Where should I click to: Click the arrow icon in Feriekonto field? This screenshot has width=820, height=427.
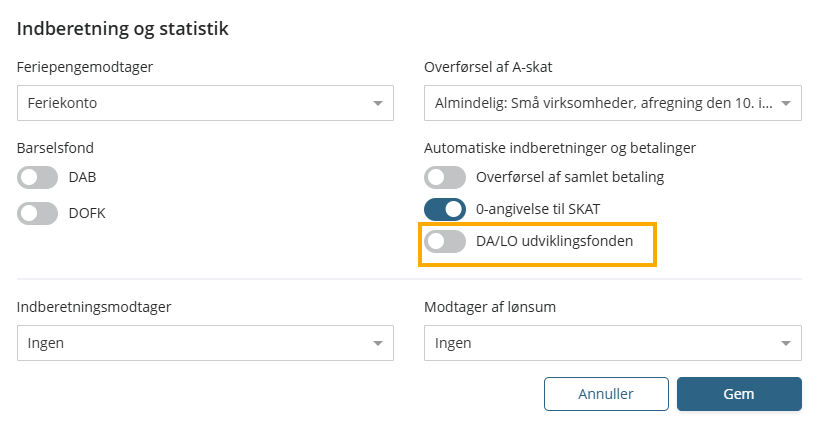click(x=378, y=103)
